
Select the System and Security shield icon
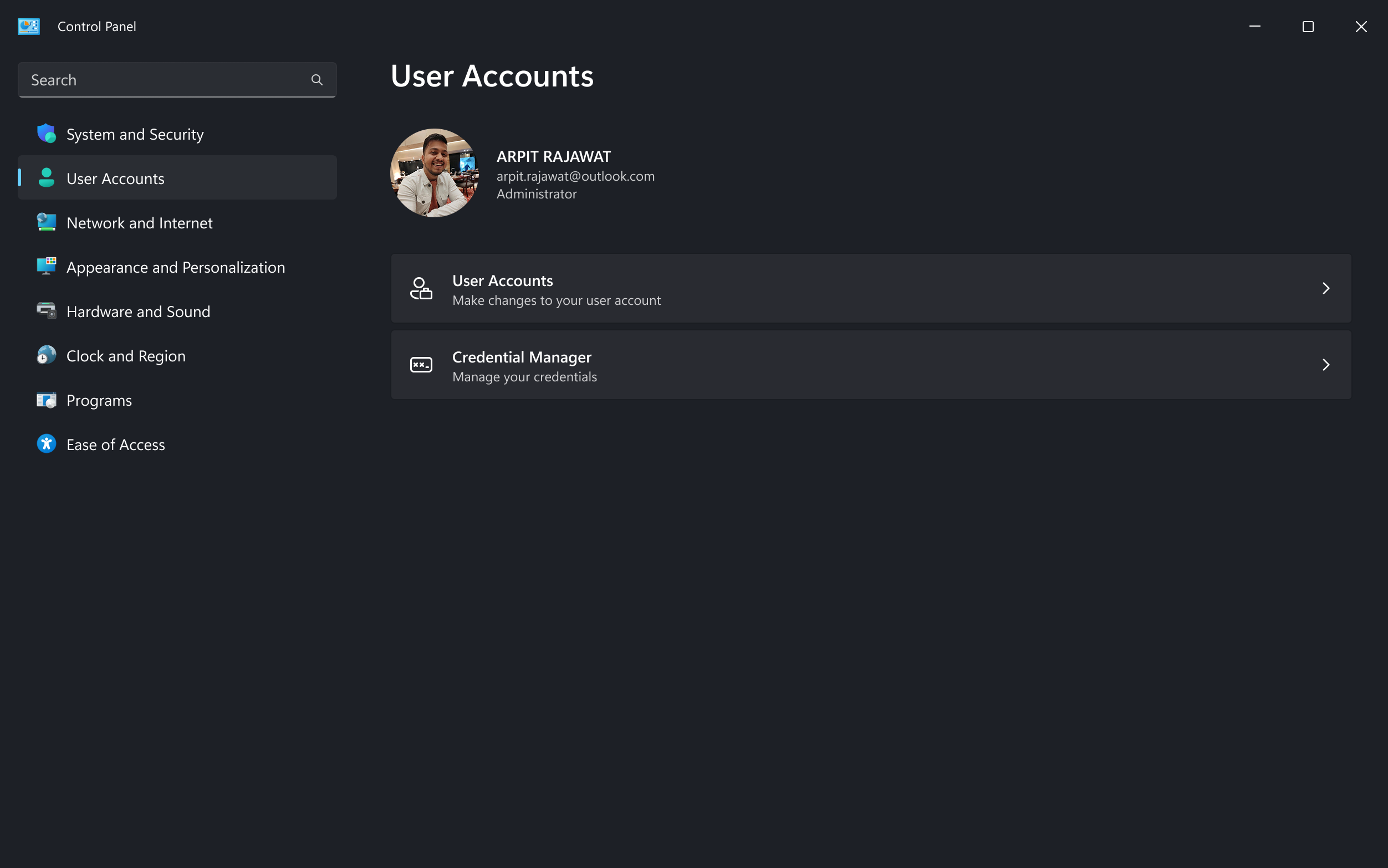click(x=46, y=133)
